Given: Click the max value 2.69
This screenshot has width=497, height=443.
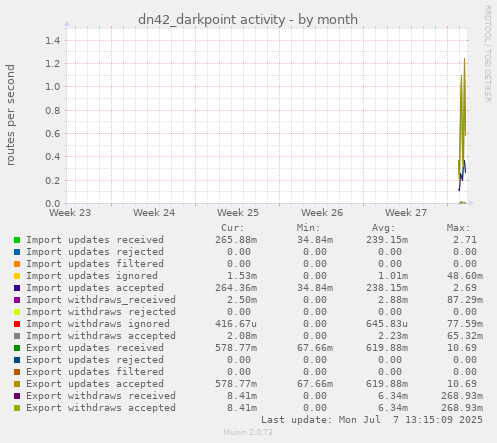Looking at the screenshot, I should point(465,288).
